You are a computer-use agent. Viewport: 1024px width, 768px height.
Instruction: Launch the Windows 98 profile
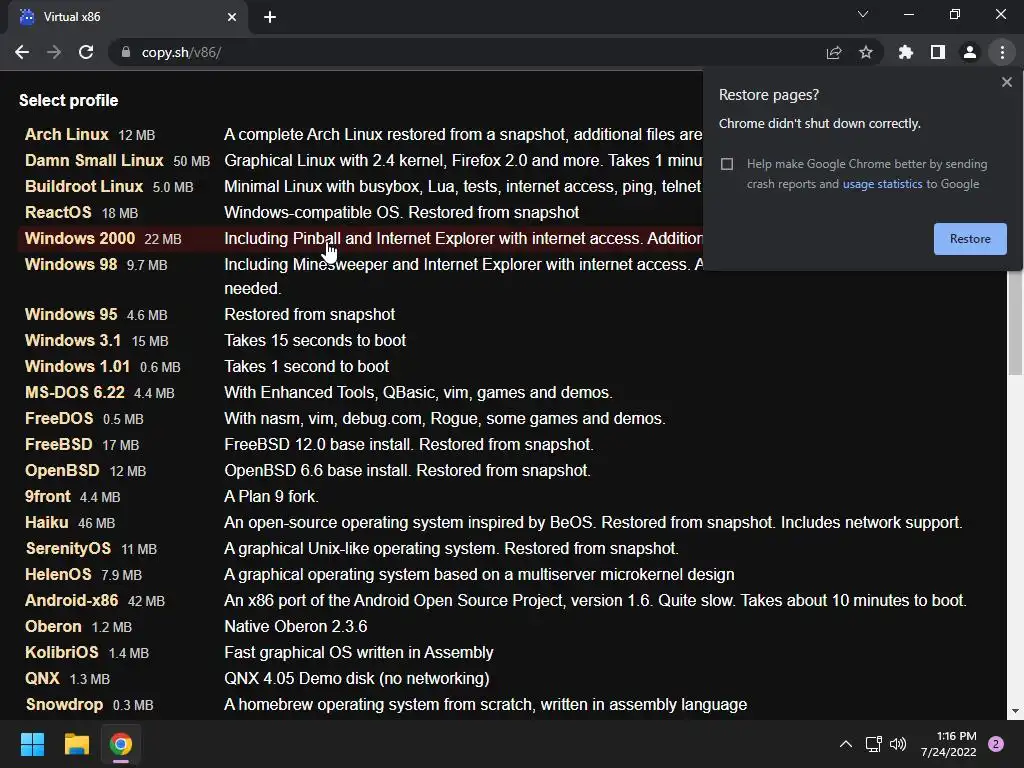71,265
